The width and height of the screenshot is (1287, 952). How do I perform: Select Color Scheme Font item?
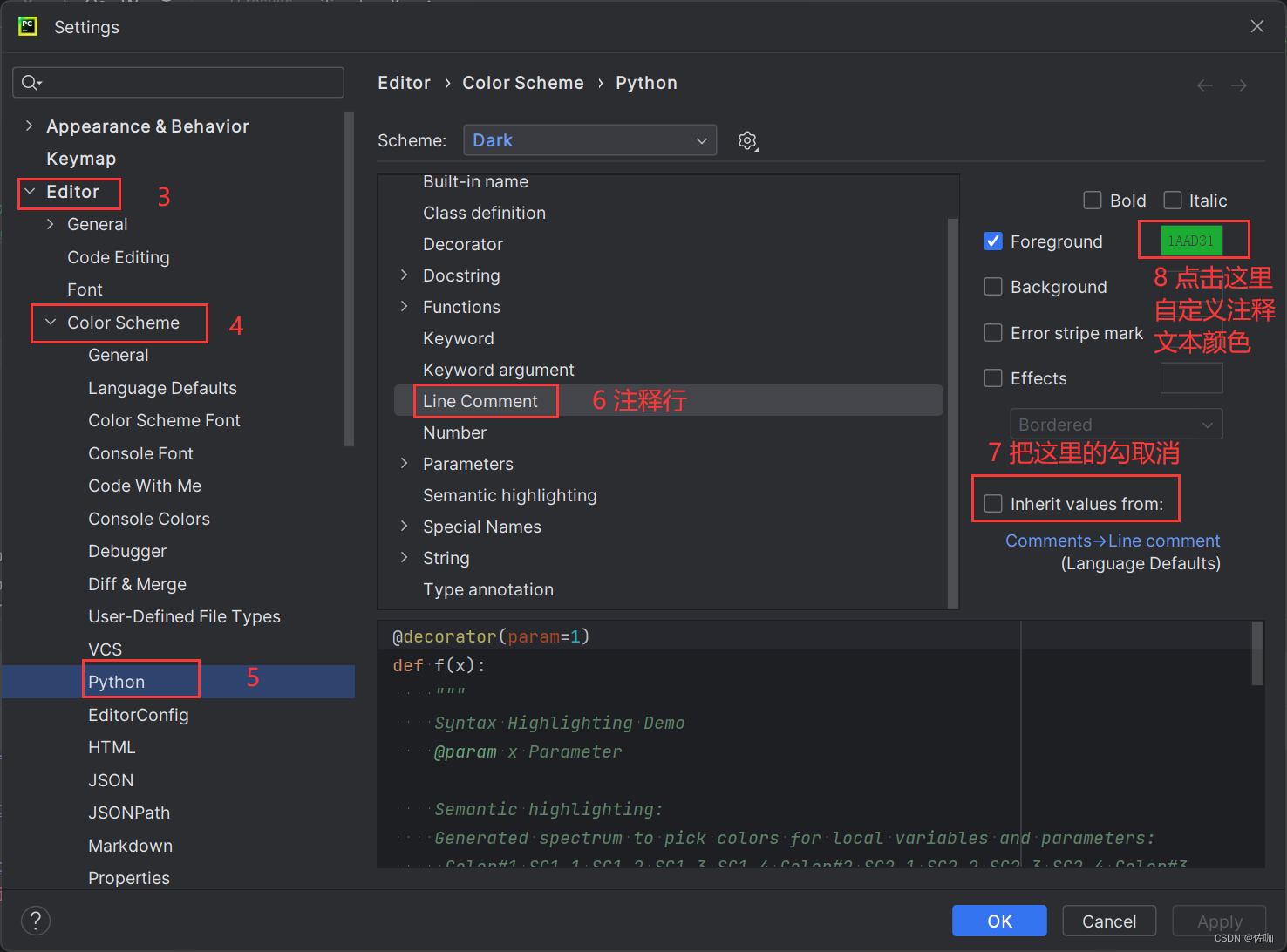(x=164, y=420)
